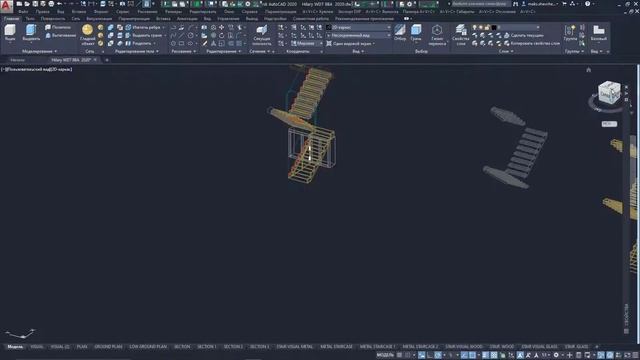640x360 pixels.
Task: Click the Гладкий объект smooth mesh tool
Action: pyautogui.click(x=87, y=34)
